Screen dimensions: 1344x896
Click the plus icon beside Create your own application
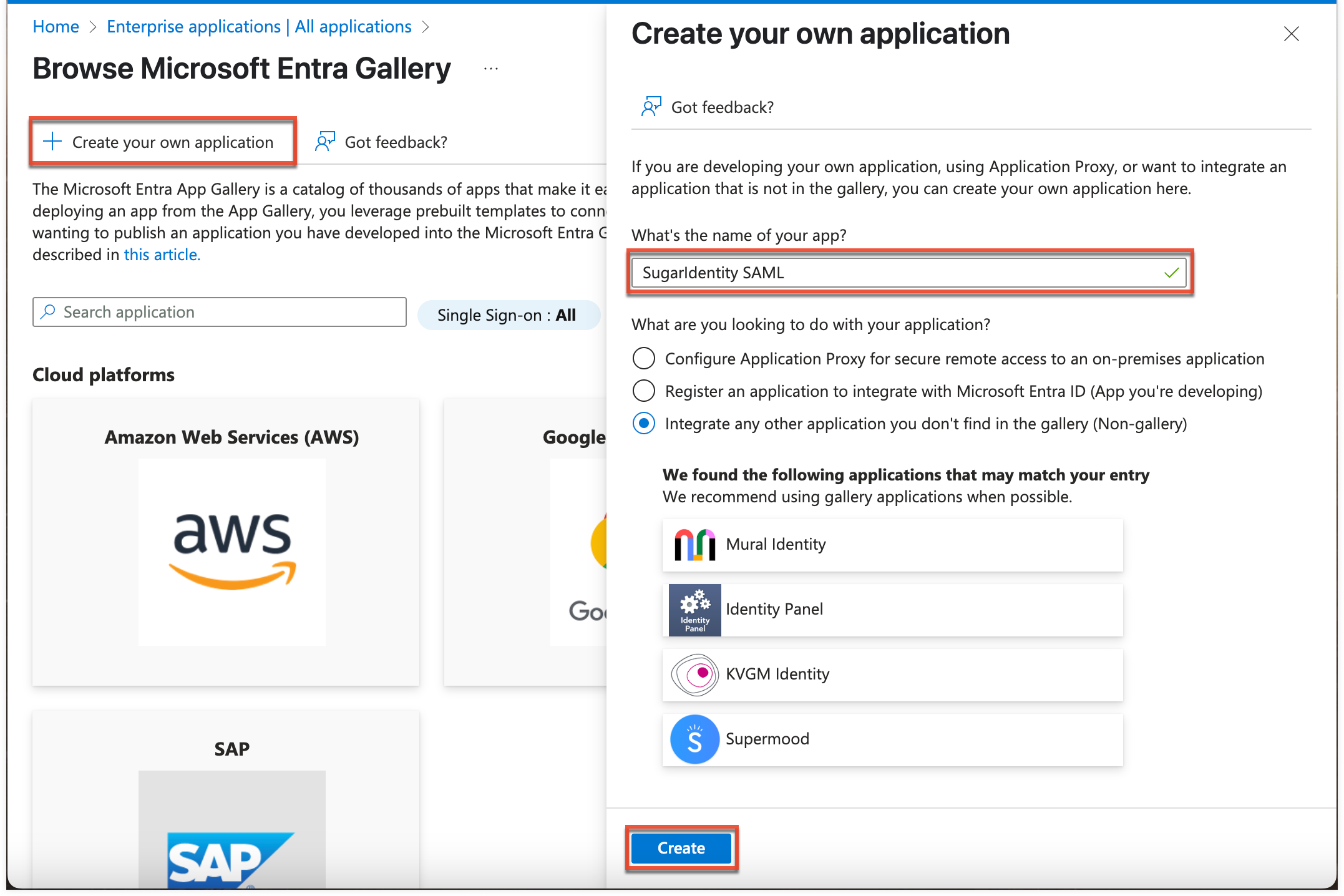click(x=52, y=142)
